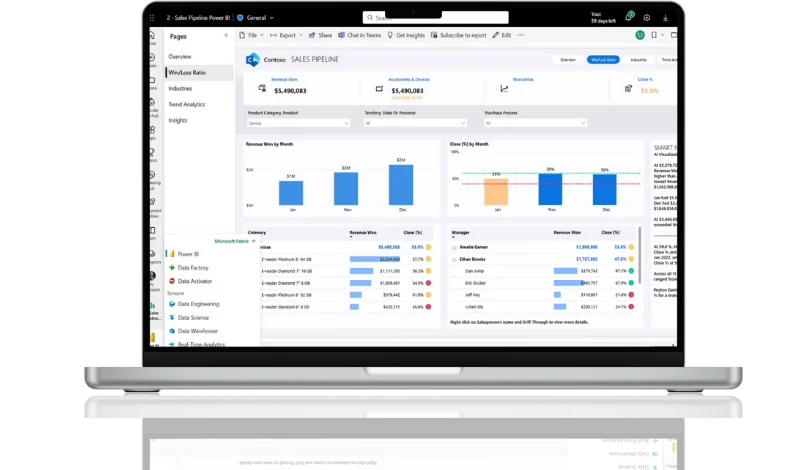Click the green refresh icon
This screenshot has height=470, width=800.
640,35
